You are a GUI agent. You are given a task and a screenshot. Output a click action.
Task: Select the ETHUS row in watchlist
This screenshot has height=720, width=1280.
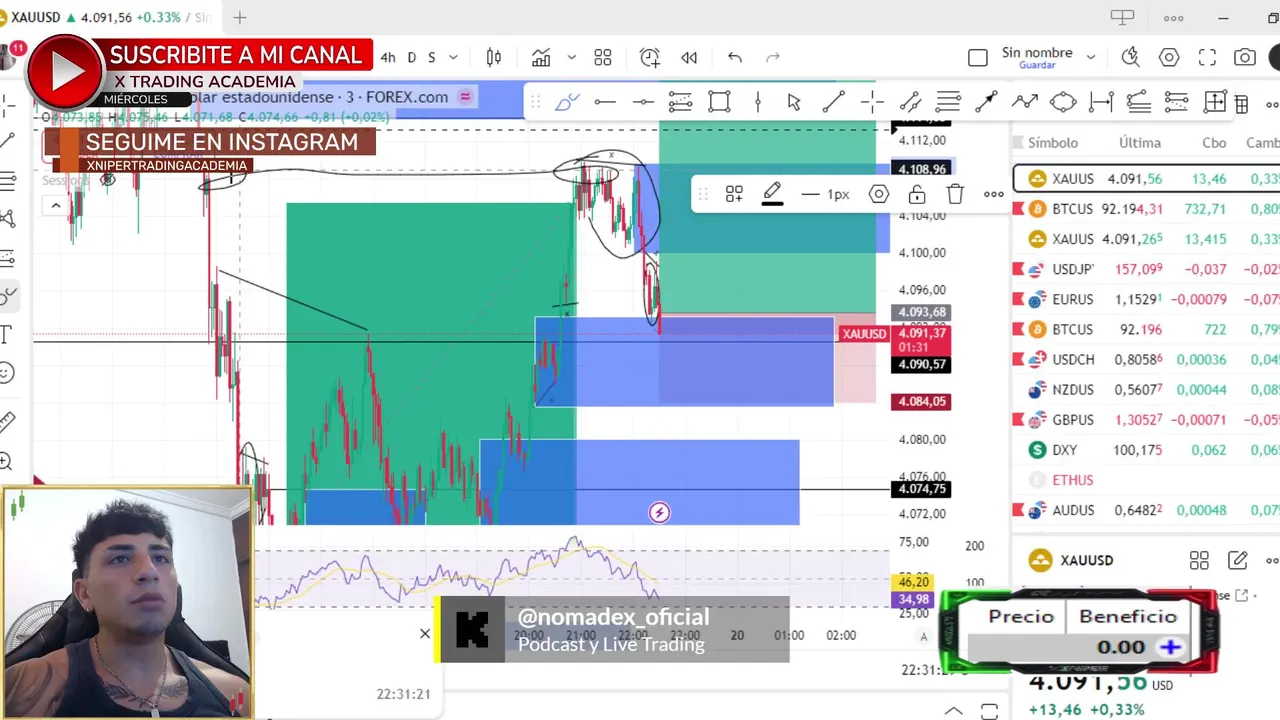1146,480
